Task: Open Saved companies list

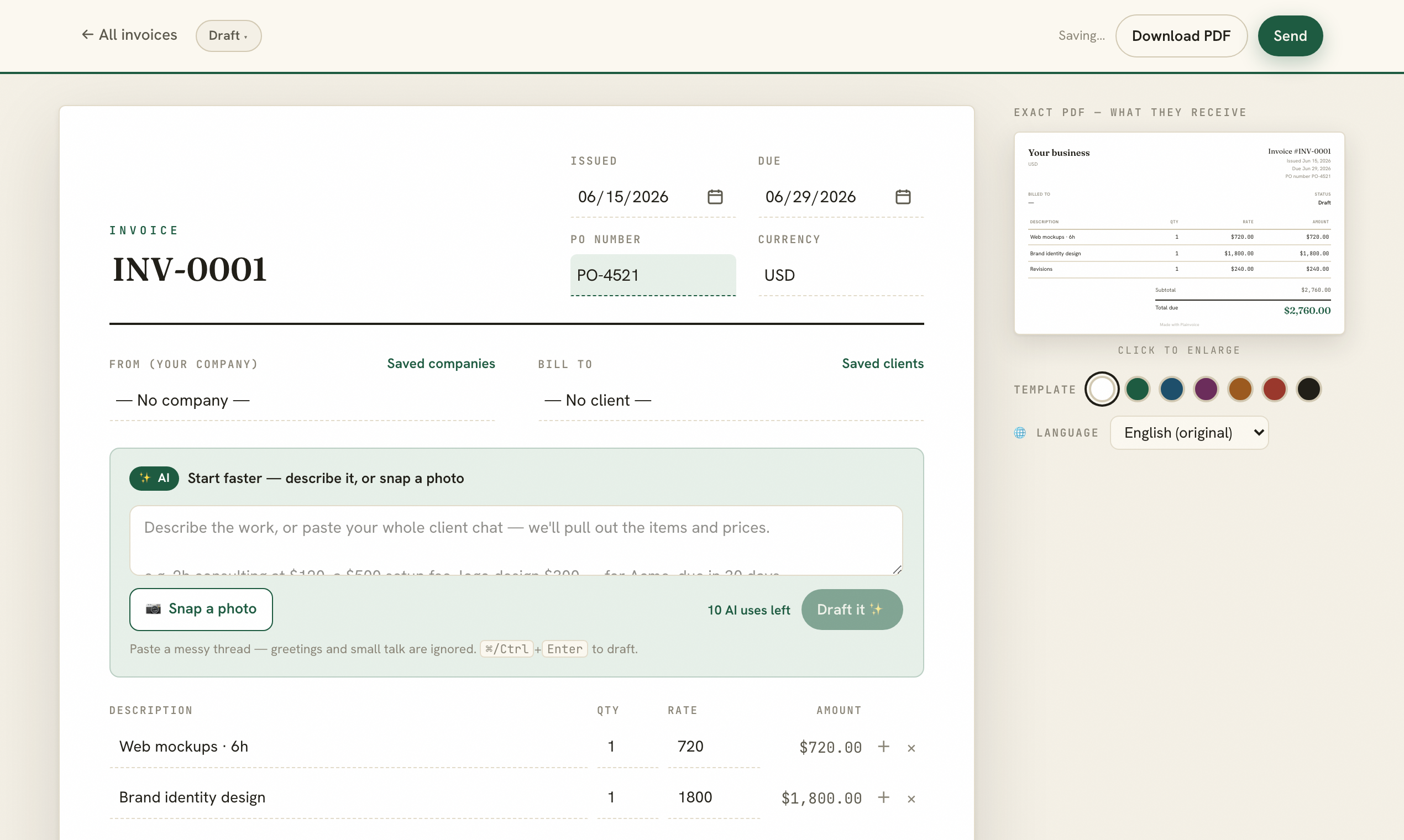Action: (441, 364)
